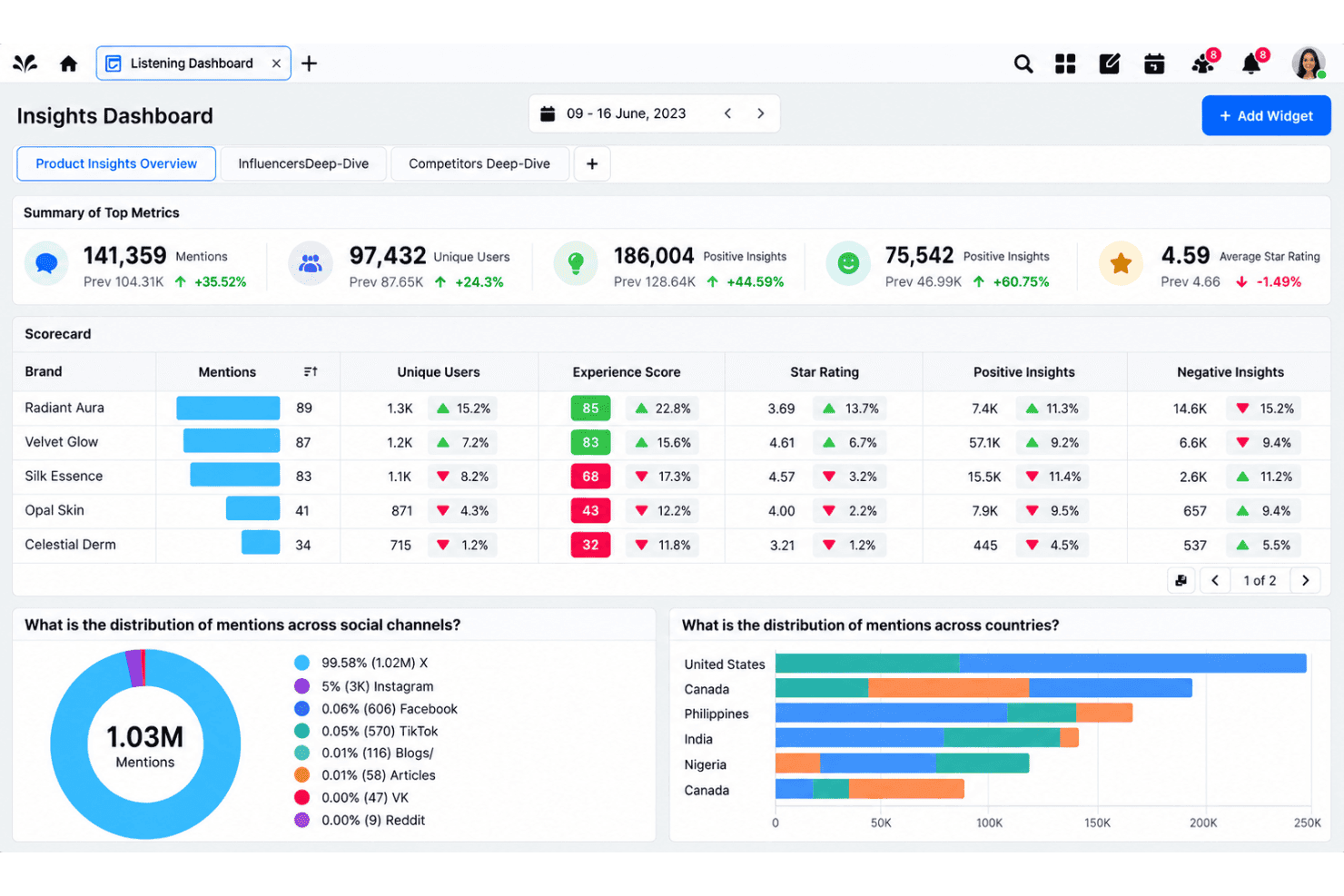Go to previous scorecard page
Screen dimensions: 1344x896
(1215, 580)
